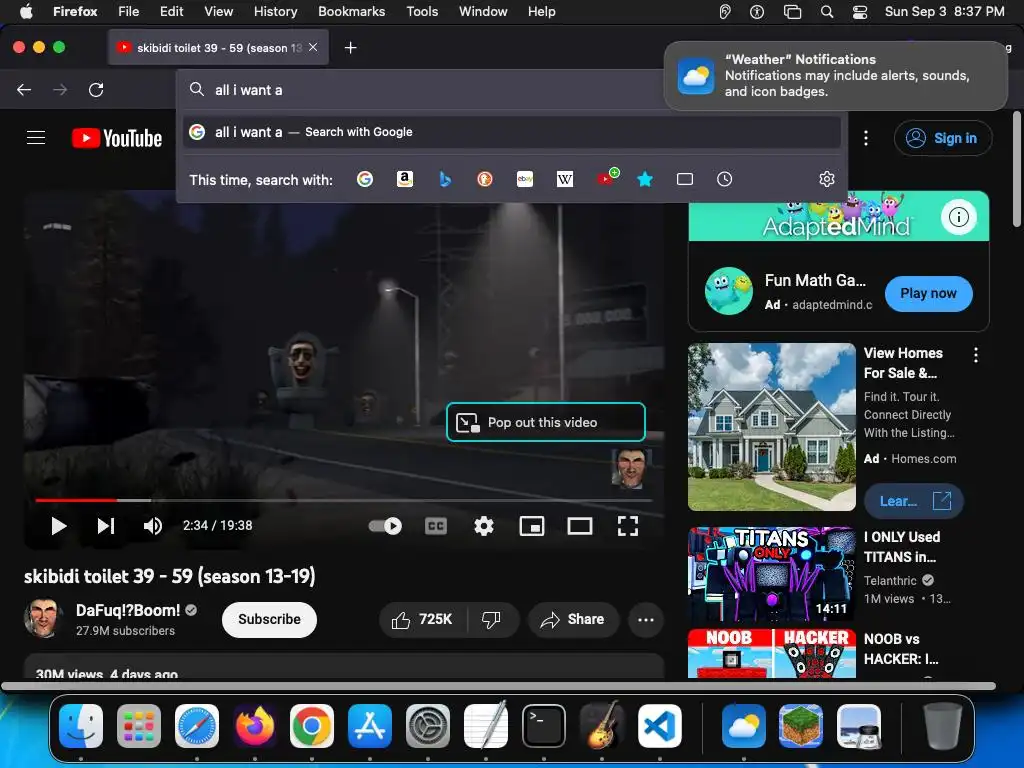1024x768 pixels.
Task: Click Play now on AdaptedMind ad
Action: [x=928, y=293]
